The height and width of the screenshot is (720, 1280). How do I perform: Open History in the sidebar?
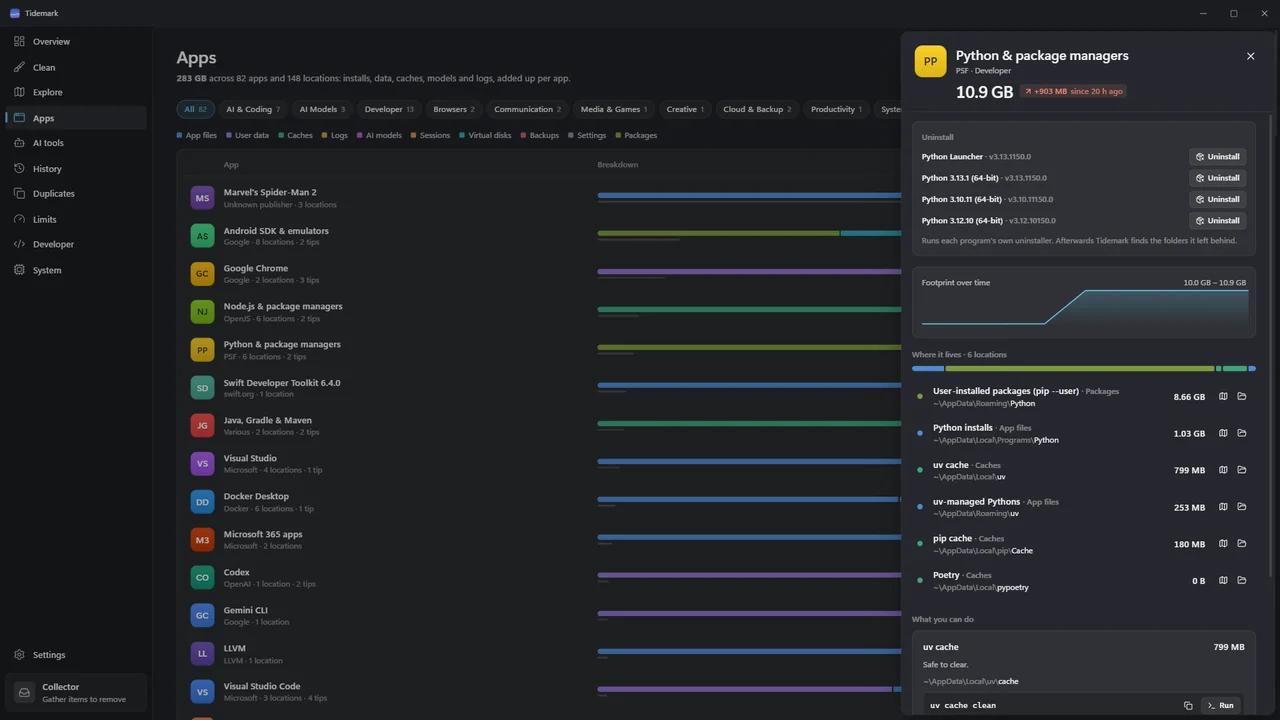pos(76,168)
